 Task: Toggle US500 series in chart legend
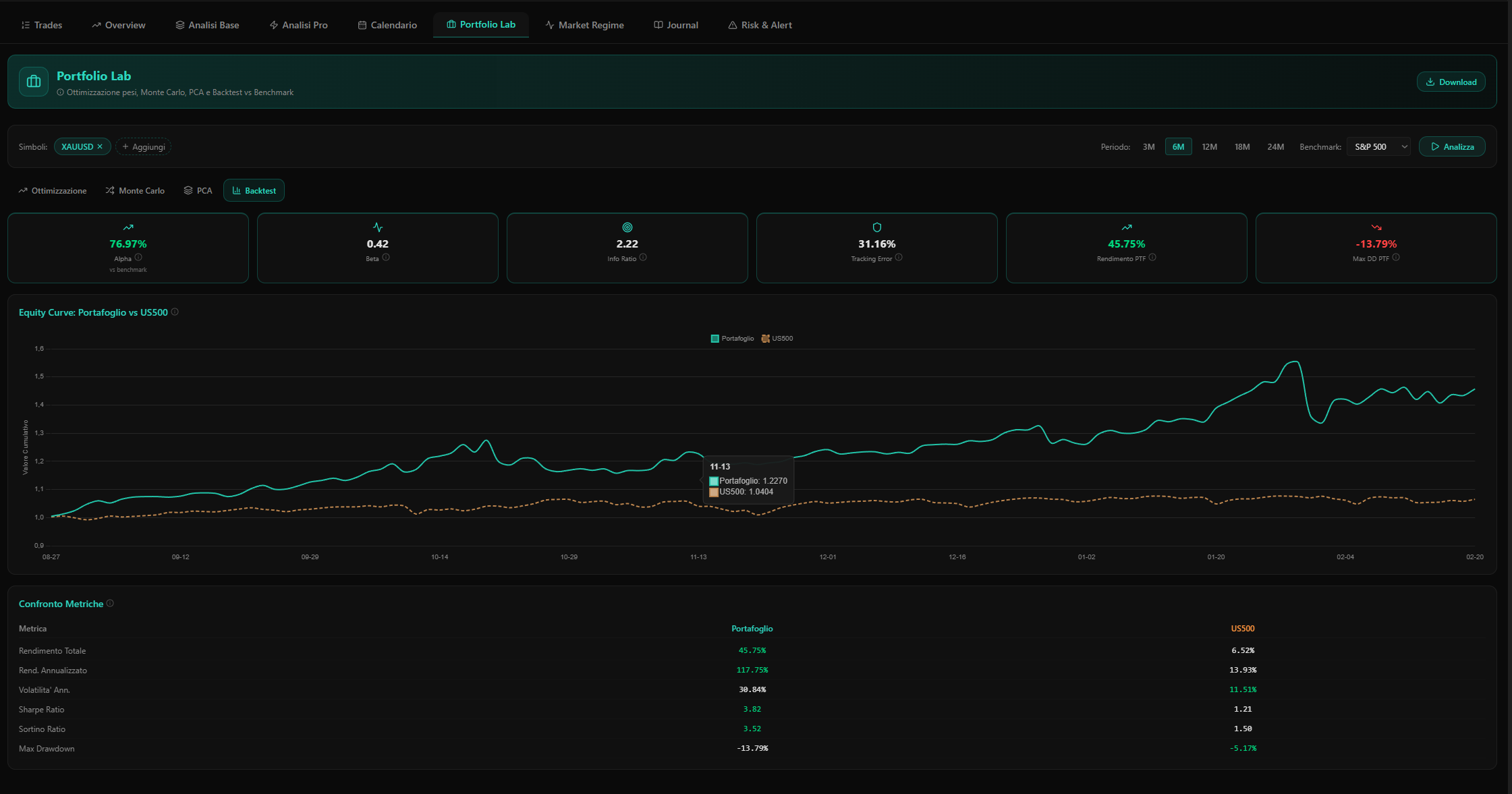tap(777, 339)
